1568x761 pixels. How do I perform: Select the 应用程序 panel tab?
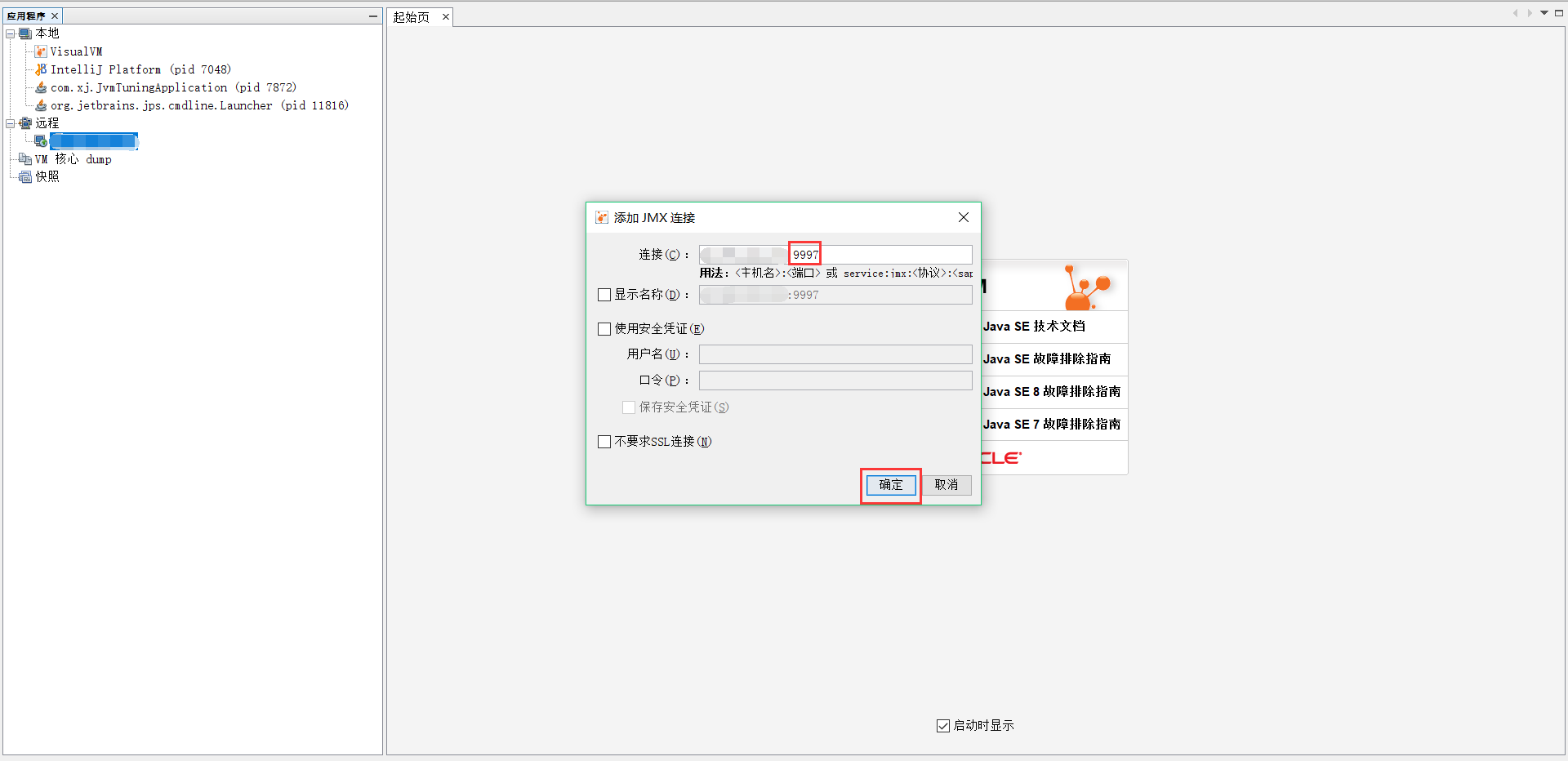pos(27,15)
